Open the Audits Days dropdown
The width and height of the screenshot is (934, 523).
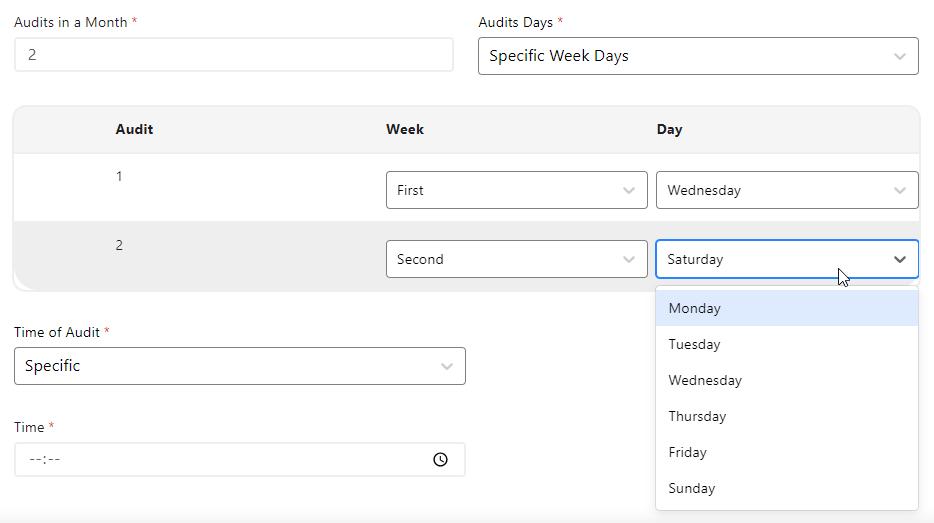(x=697, y=56)
